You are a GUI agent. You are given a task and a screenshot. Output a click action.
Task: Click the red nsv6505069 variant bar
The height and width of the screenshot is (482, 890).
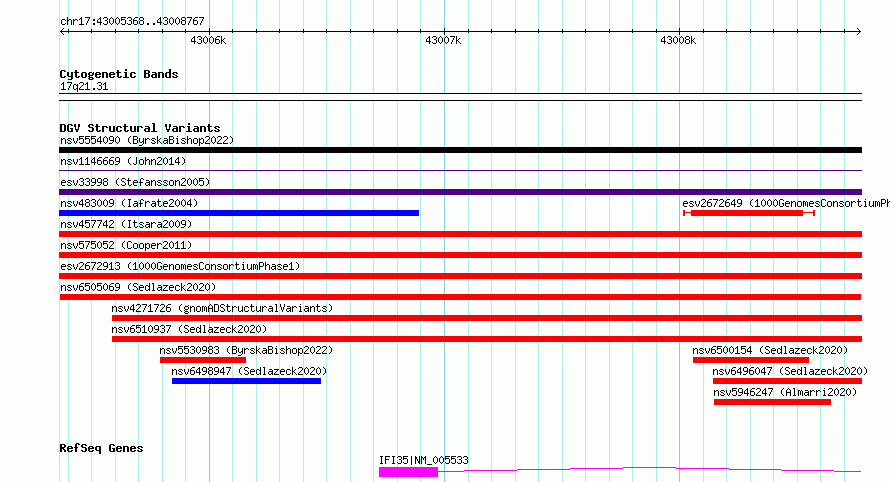[x=460, y=297]
